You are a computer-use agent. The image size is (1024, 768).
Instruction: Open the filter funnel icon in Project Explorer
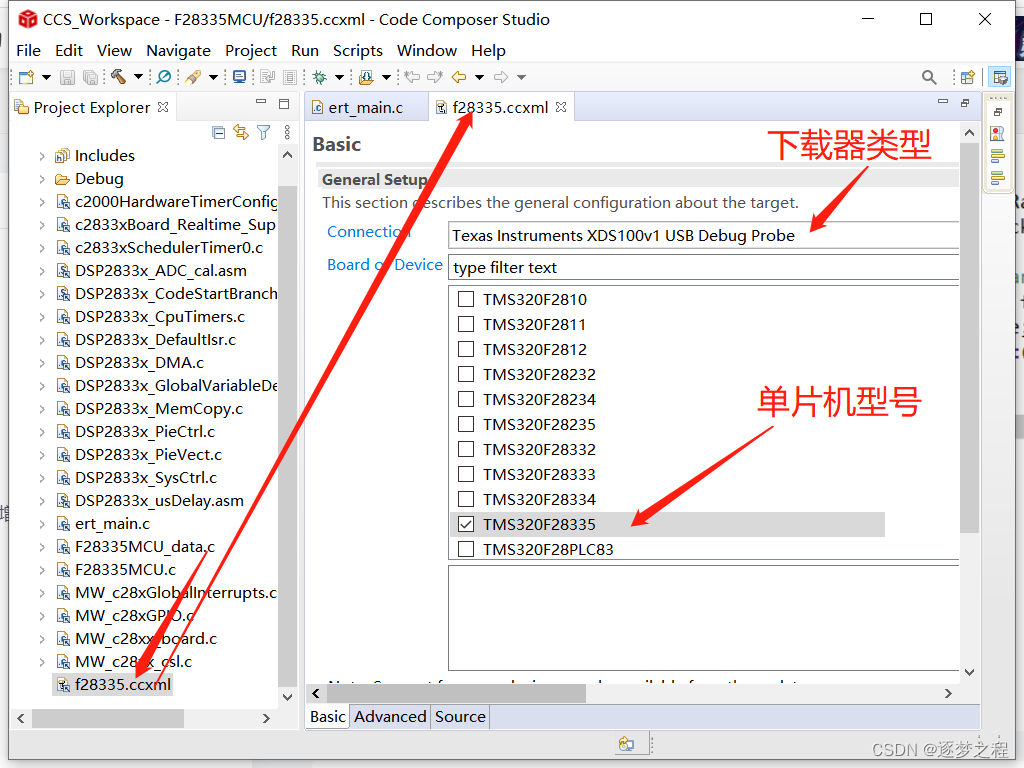263,132
